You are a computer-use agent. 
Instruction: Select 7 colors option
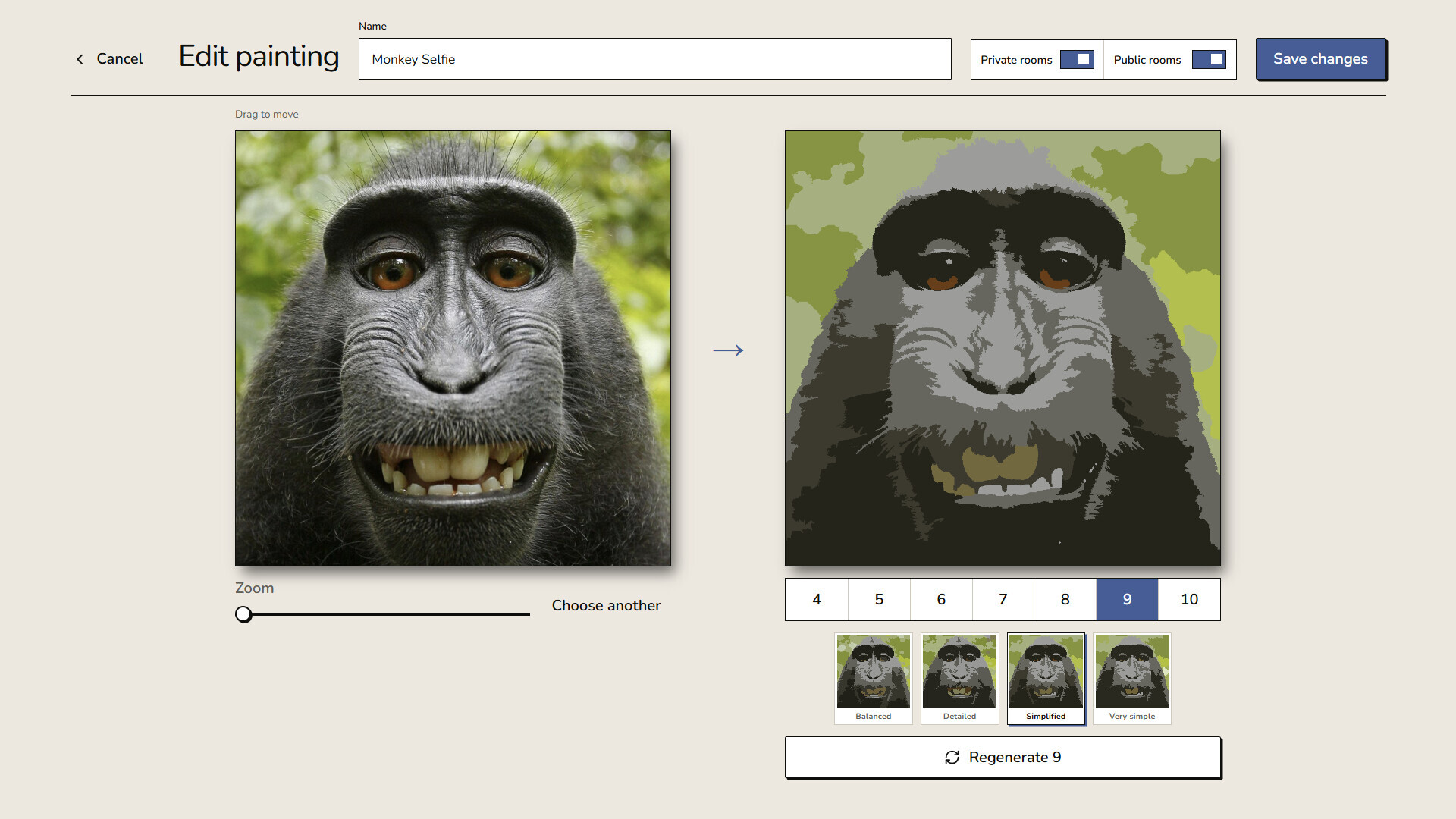click(1003, 599)
